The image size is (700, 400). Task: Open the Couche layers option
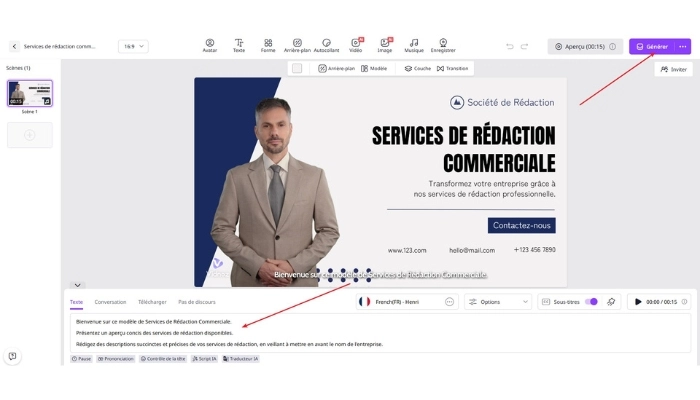[417, 68]
